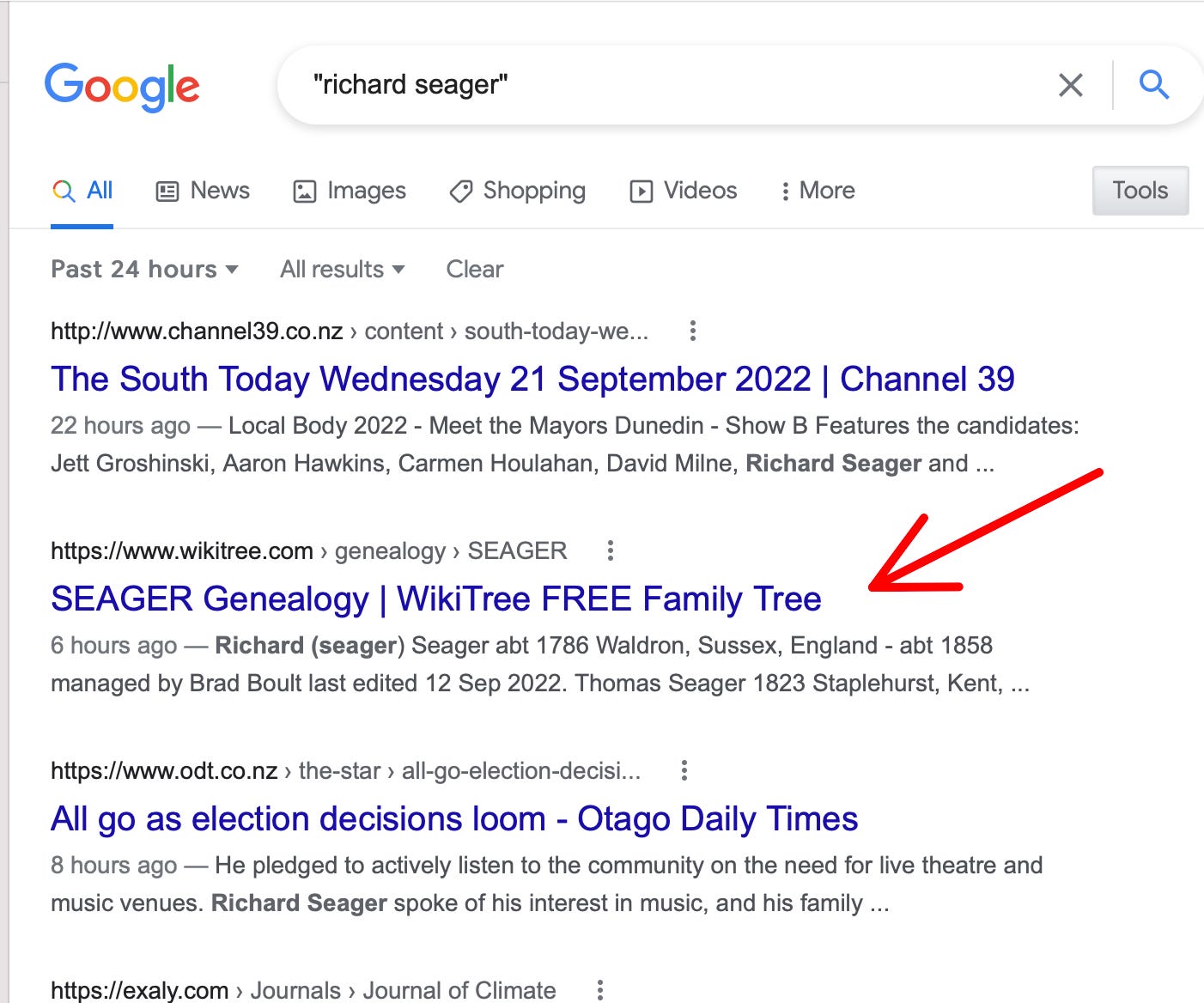This screenshot has width=1204, height=1003.
Task: Switch to the News tab
Action: 203,191
